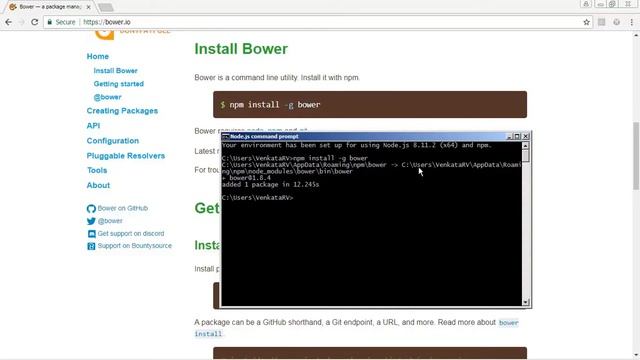Screen dimensions: 640x360
Task: Open the API page link
Action: coord(93,126)
